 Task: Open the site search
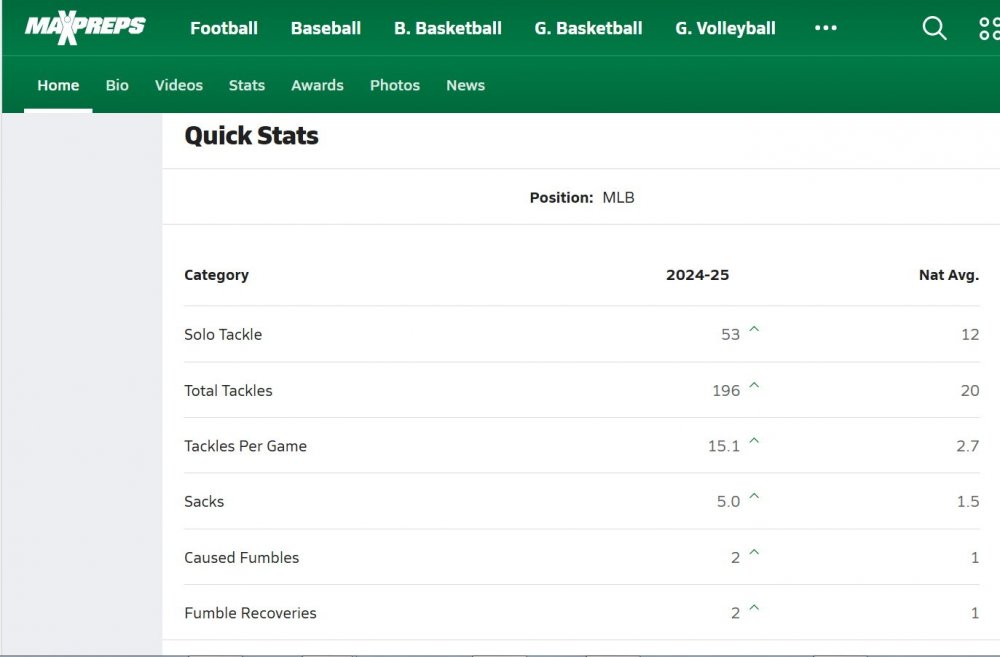[934, 28]
